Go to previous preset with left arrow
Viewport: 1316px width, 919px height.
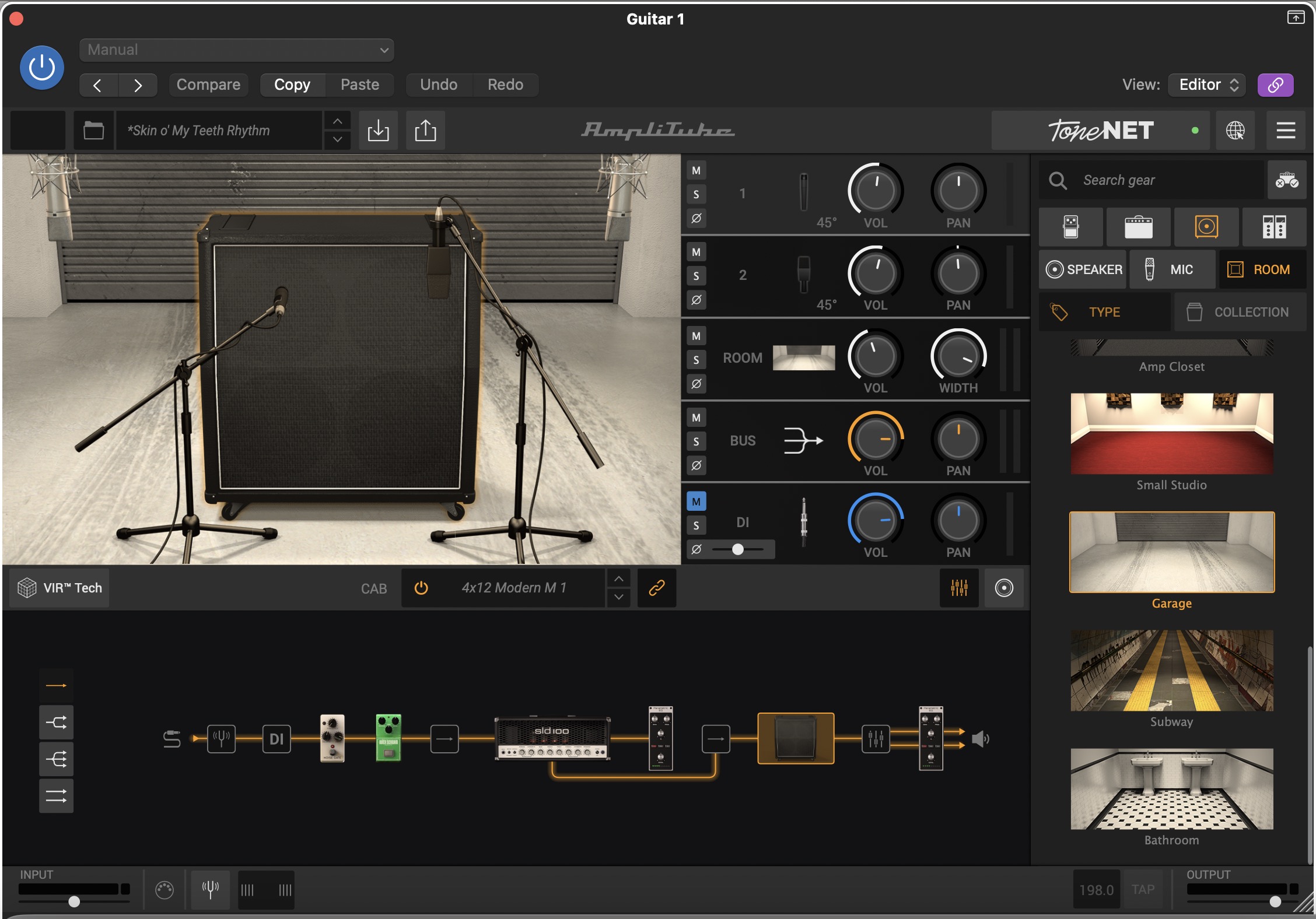click(x=98, y=85)
